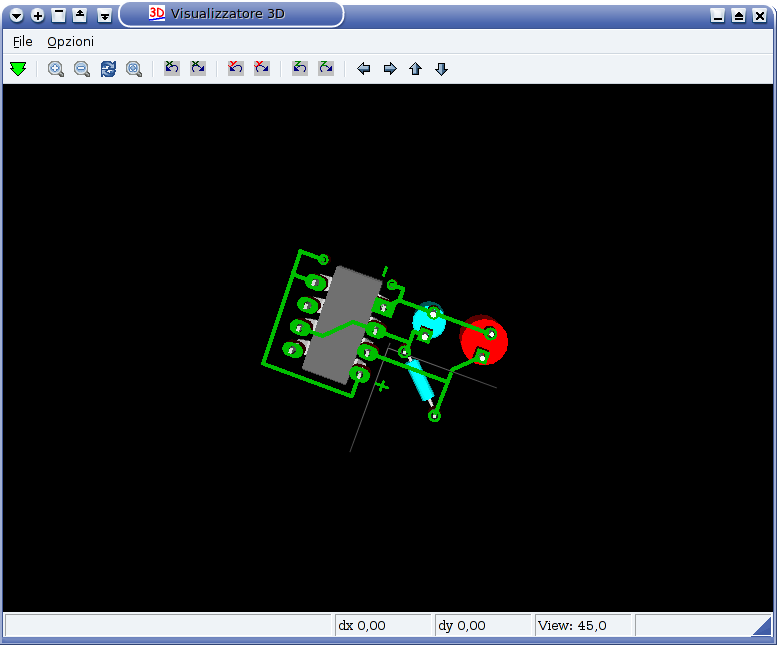Redraw the view with the refresh icon
This screenshot has height=645, width=777.
[108, 68]
